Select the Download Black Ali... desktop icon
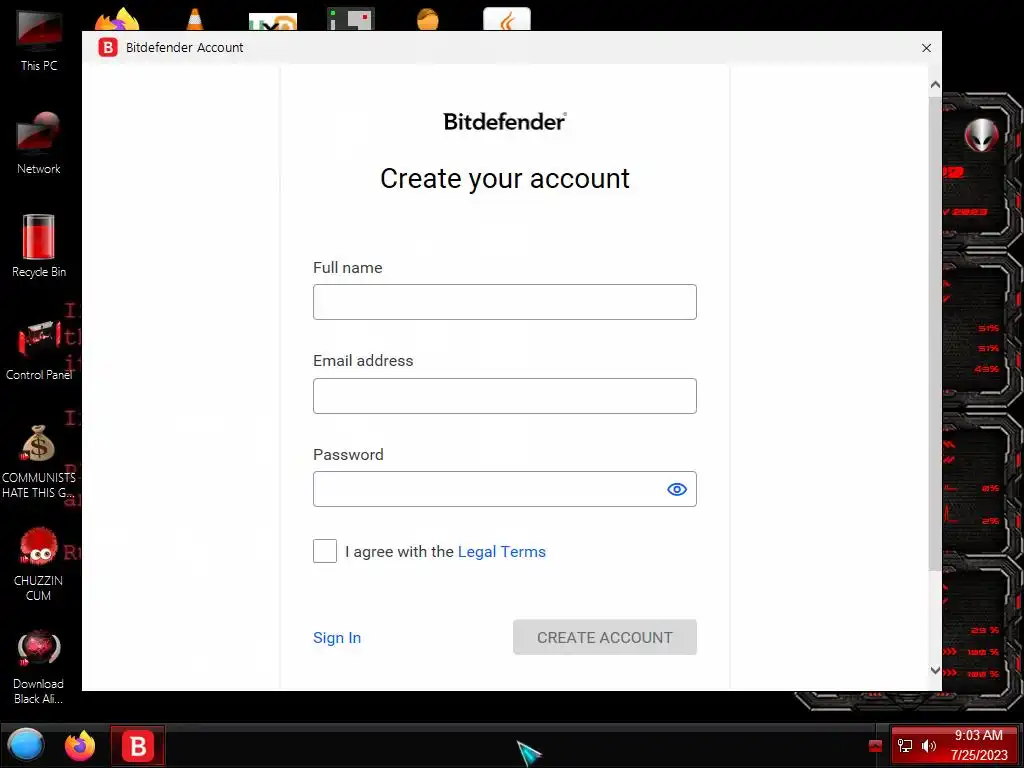This screenshot has height=768, width=1024. click(39, 667)
